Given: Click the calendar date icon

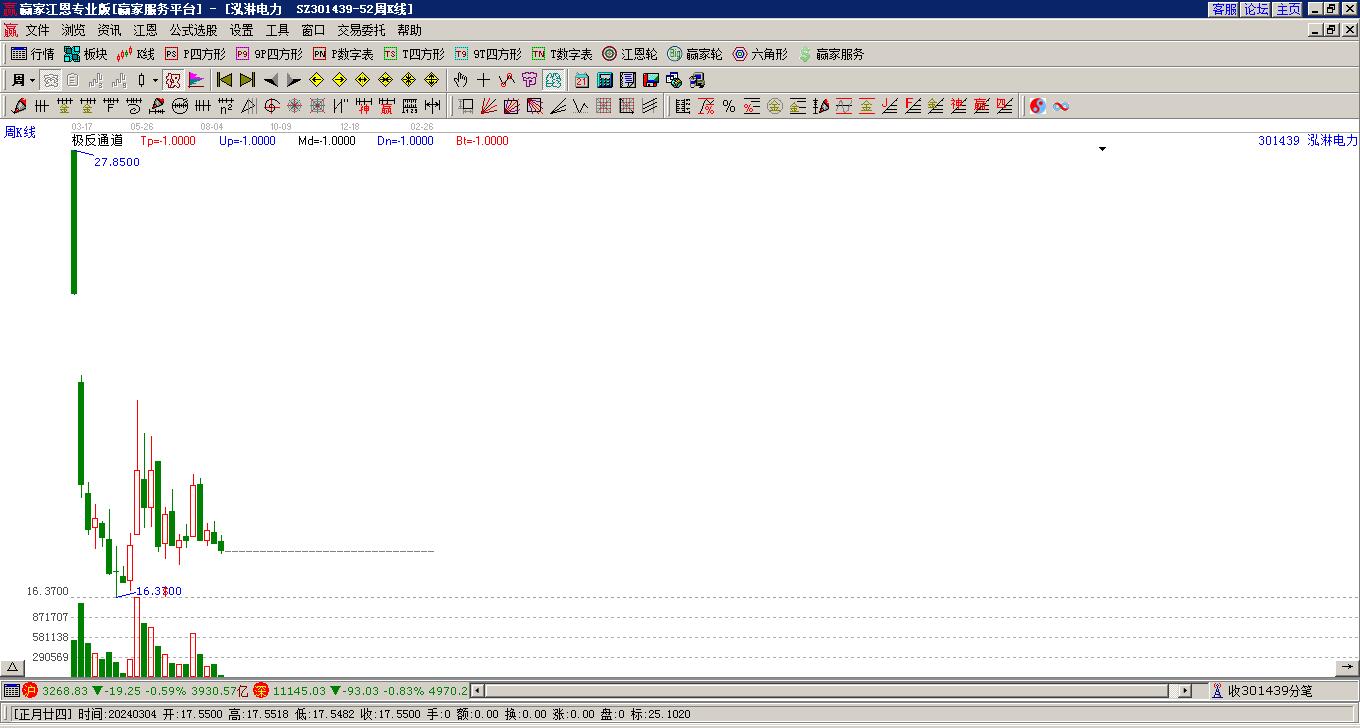Looking at the screenshot, I should 582,80.
